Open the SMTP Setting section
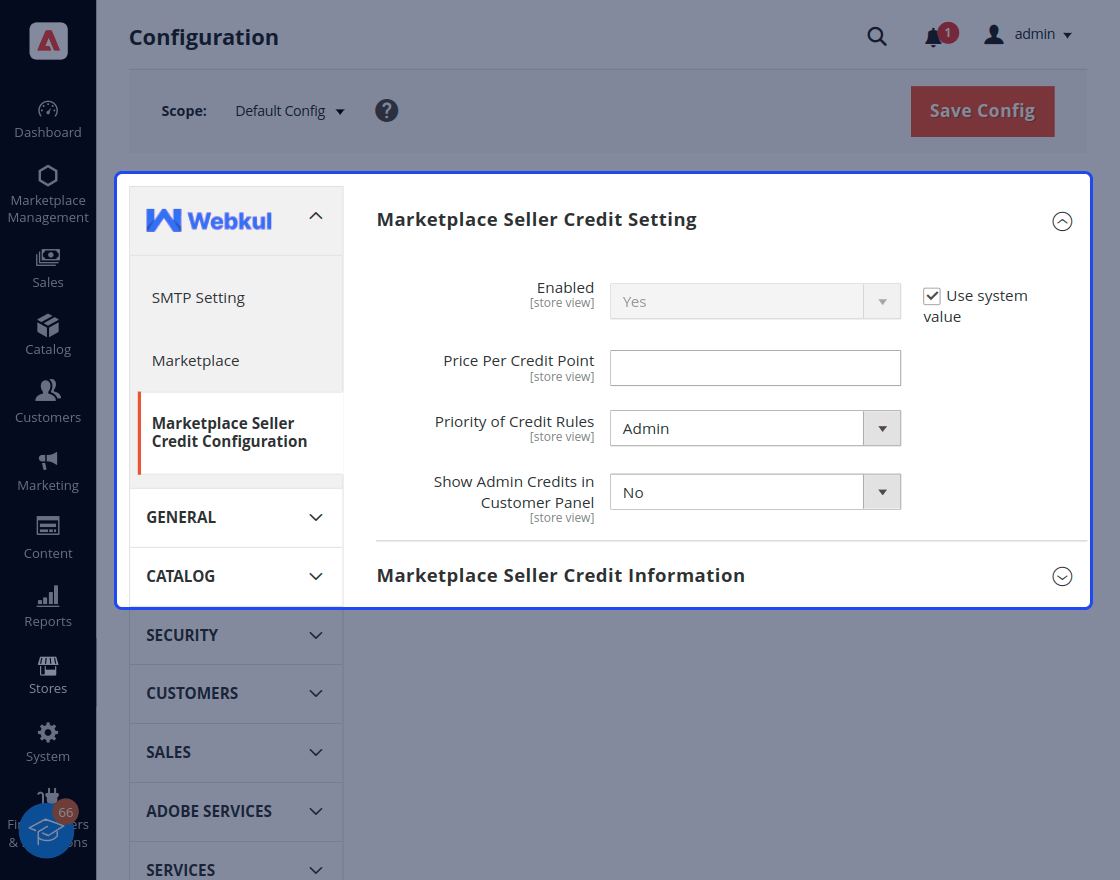Image resolution: width=1120 pixels, height=880 pixels. (x=198, y=298)
